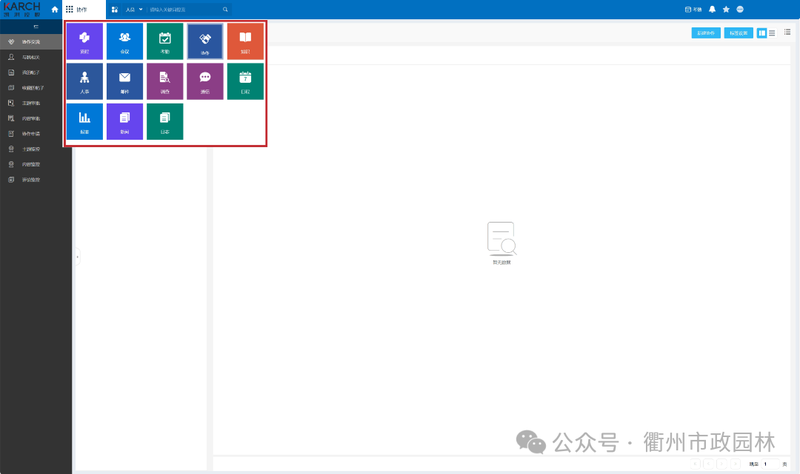This screenshot has width=800, height=474.
Task: Switch to list rows view toggle
Action: (x=772, y=33)
